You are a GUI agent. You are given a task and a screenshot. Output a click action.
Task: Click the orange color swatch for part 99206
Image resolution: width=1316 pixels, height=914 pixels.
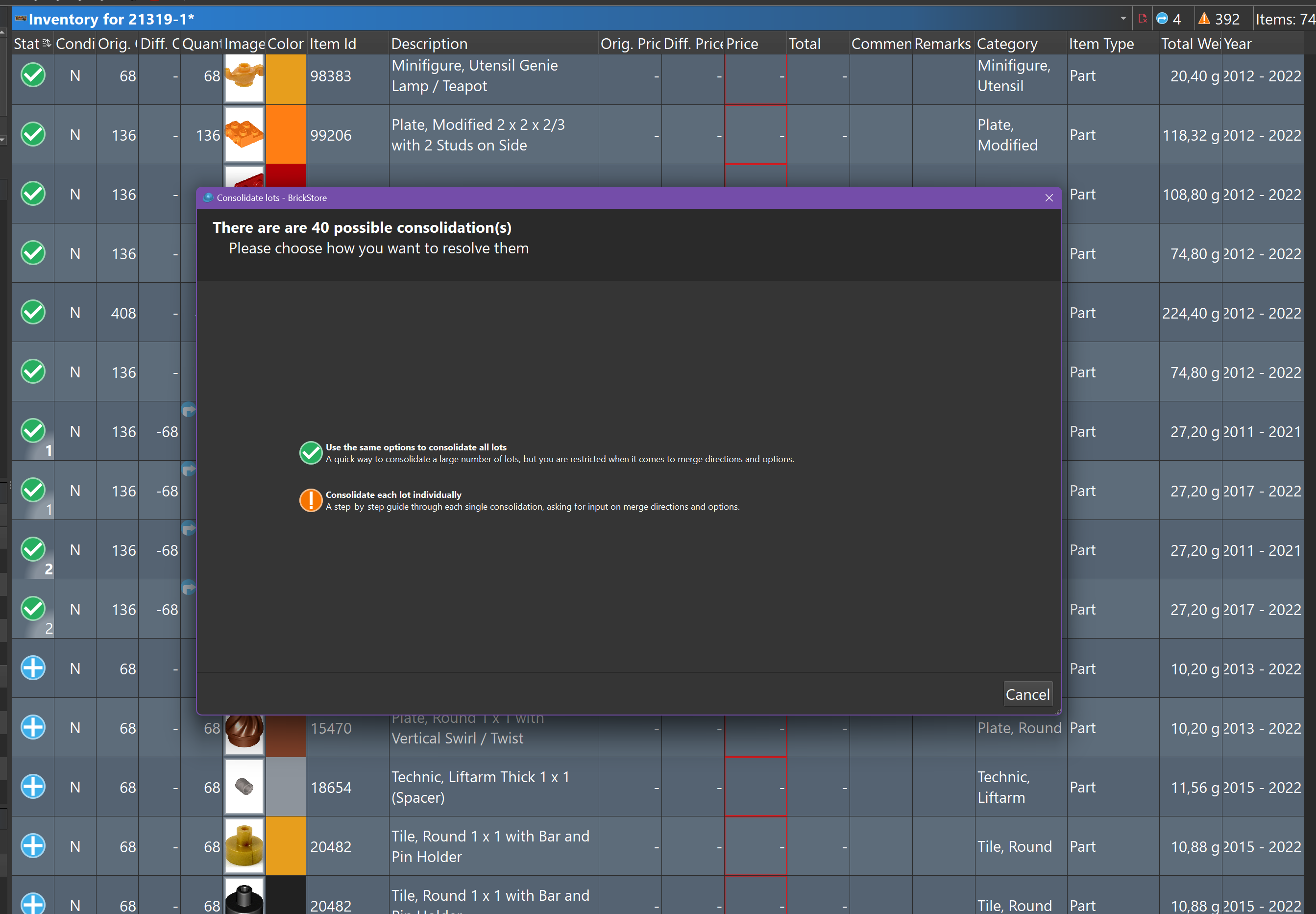click(x=286, y=135)
